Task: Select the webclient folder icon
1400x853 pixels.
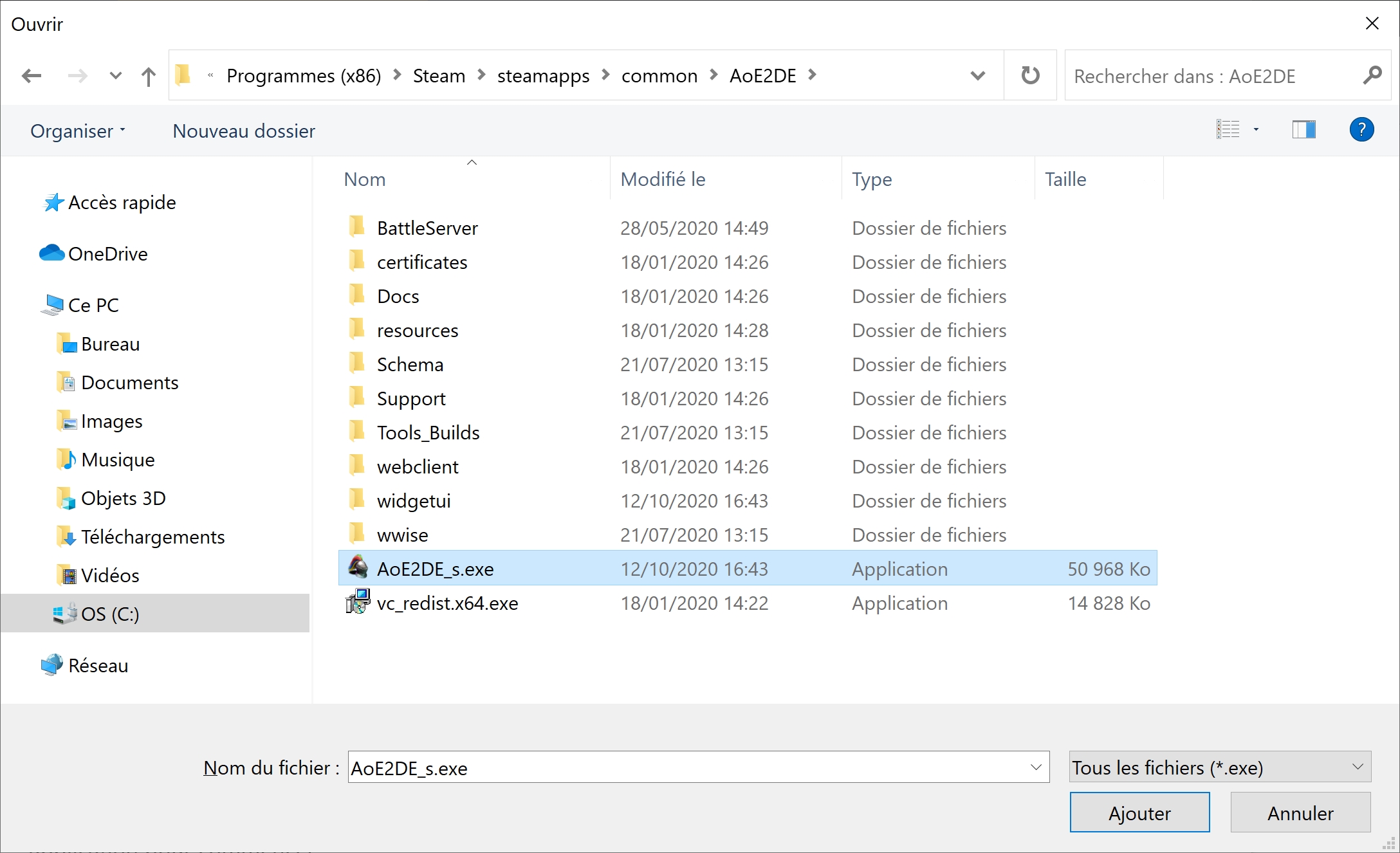Action: pyautogui.click(x=357, y=465)
